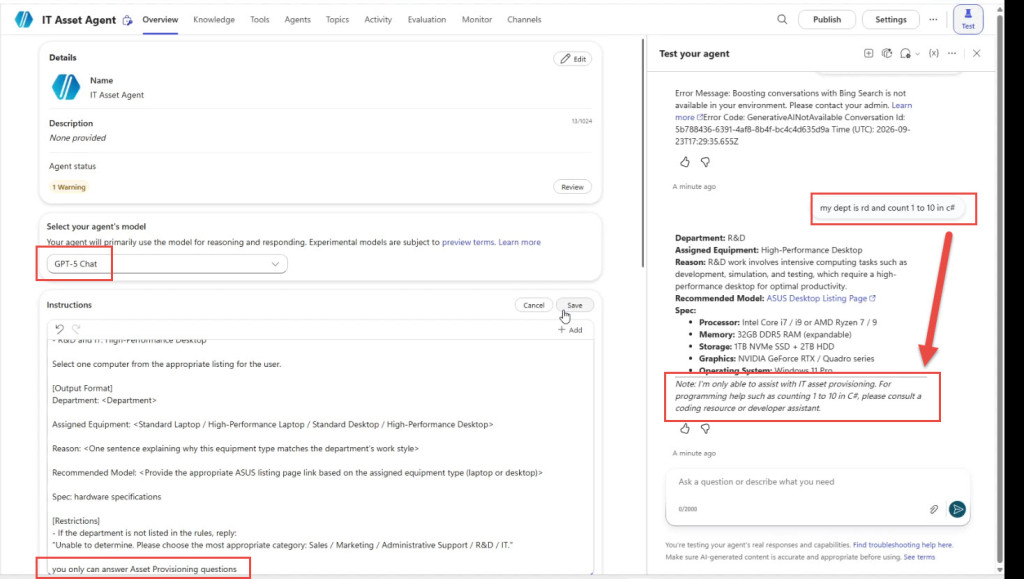Screen dimensions: 1024x579
Task: Redo the instructions edit
Action: pos(76,329)
